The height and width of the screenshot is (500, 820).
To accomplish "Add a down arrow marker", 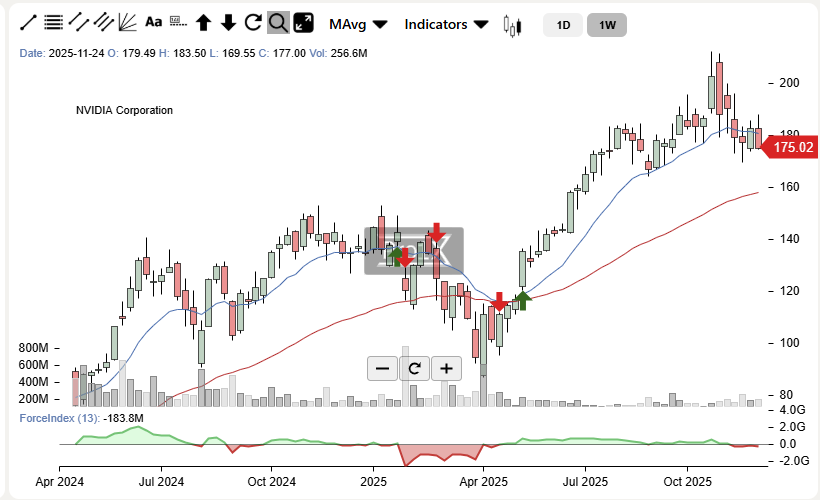I will pyautogui.click(x=228, y=23).
